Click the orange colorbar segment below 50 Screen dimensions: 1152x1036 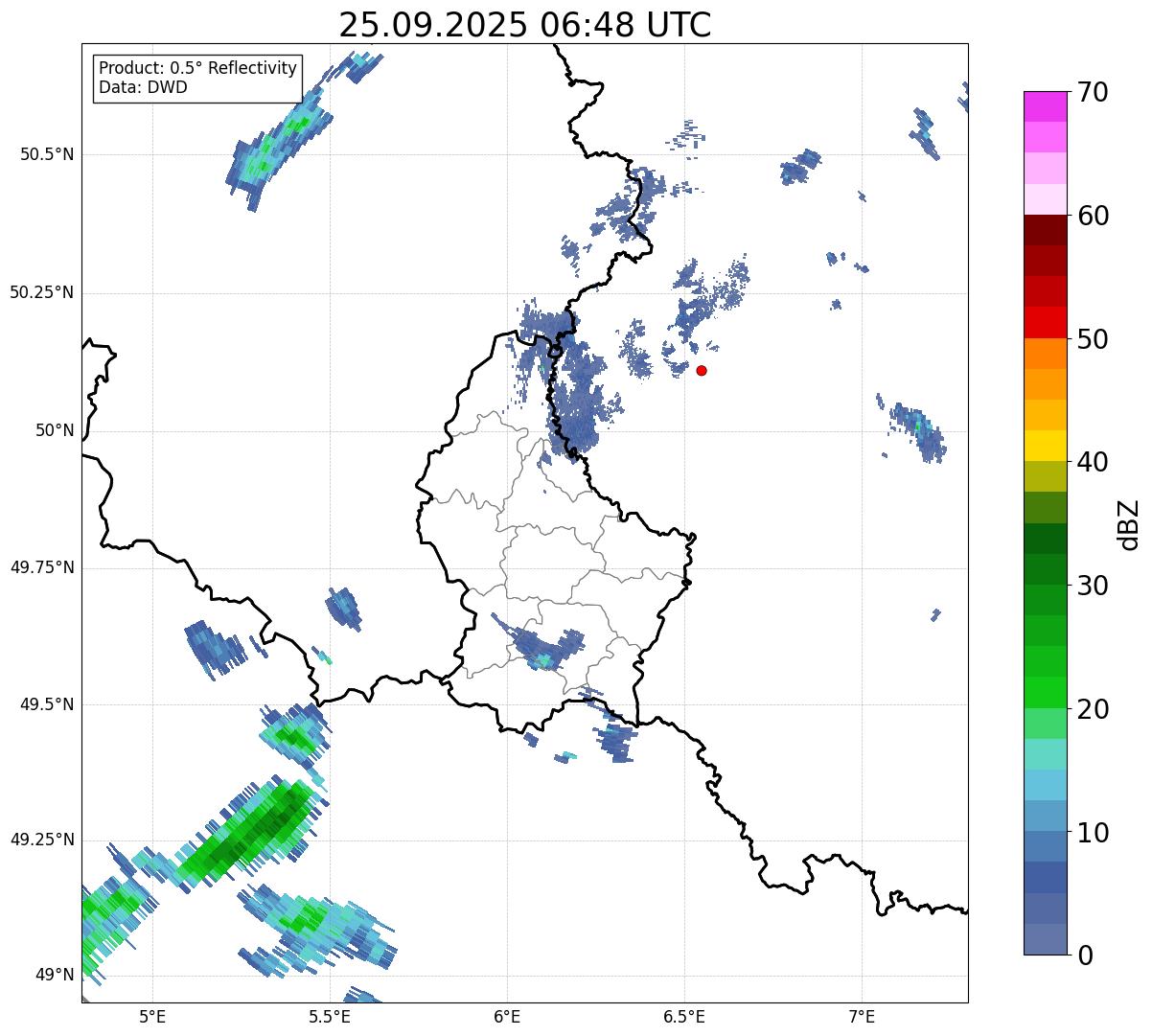click(x=1046, y=354)
